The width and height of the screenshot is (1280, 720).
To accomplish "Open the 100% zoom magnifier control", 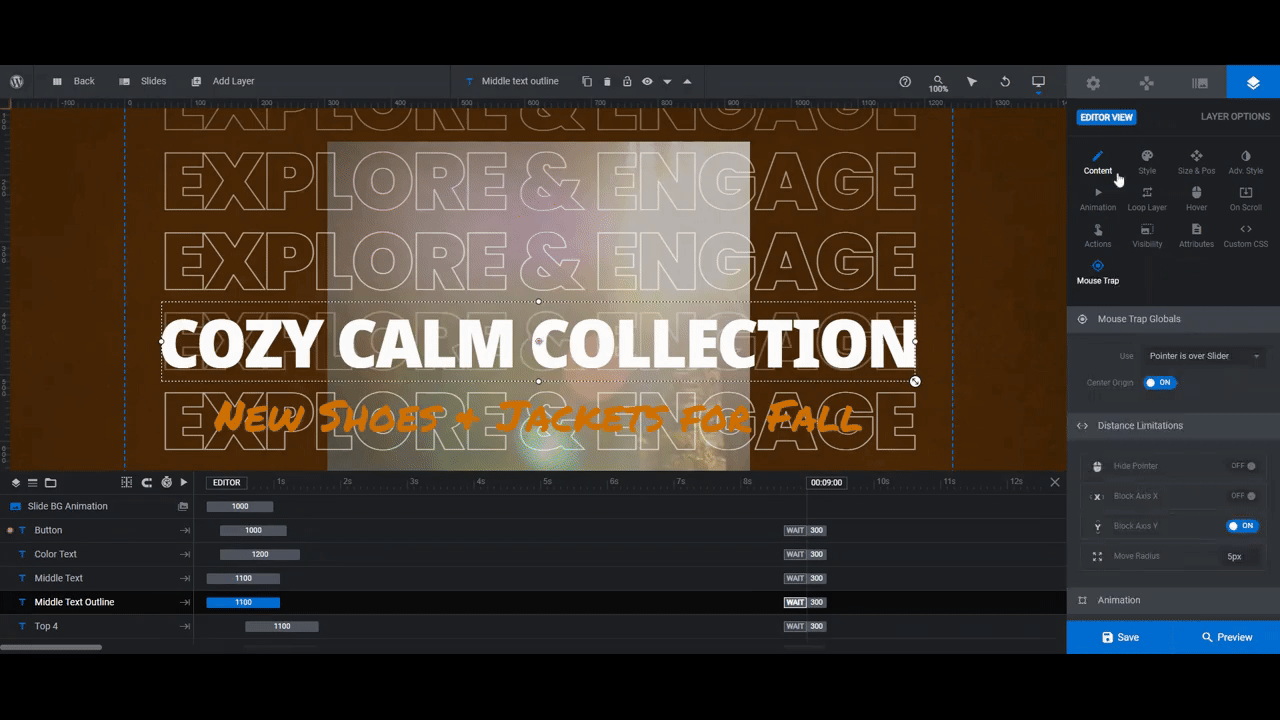I will (938, 83).
